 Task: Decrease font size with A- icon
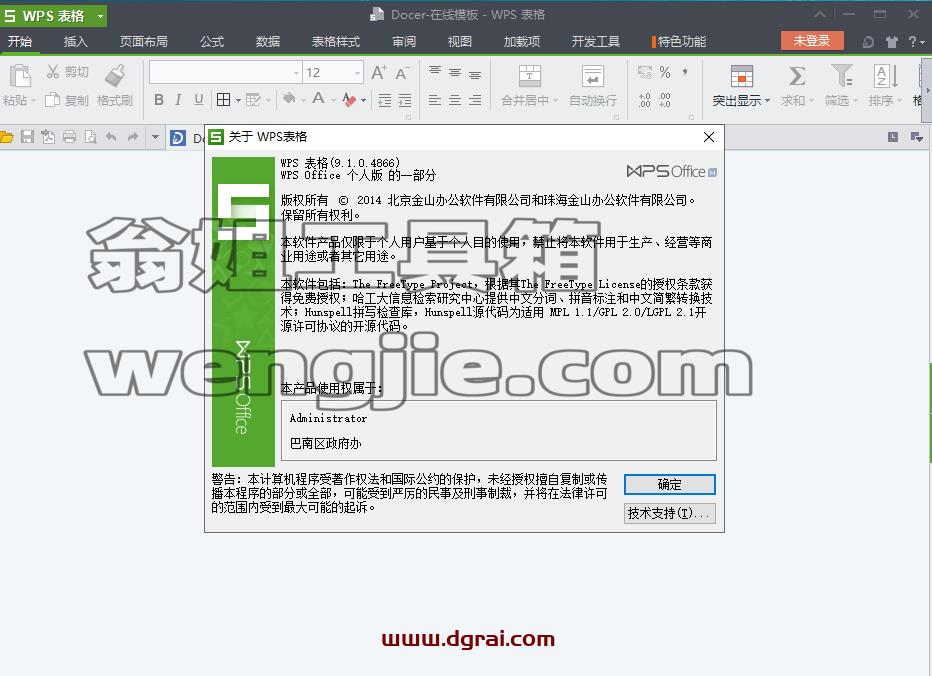pyautogui.click(x=402, y=73)
